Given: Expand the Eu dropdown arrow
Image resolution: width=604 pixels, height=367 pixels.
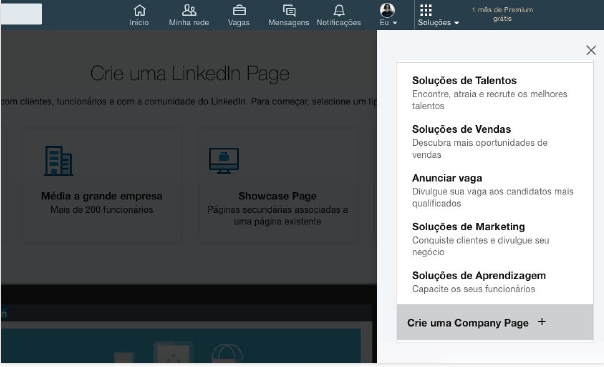Looking at the screenshot, I should pos(395,23).
